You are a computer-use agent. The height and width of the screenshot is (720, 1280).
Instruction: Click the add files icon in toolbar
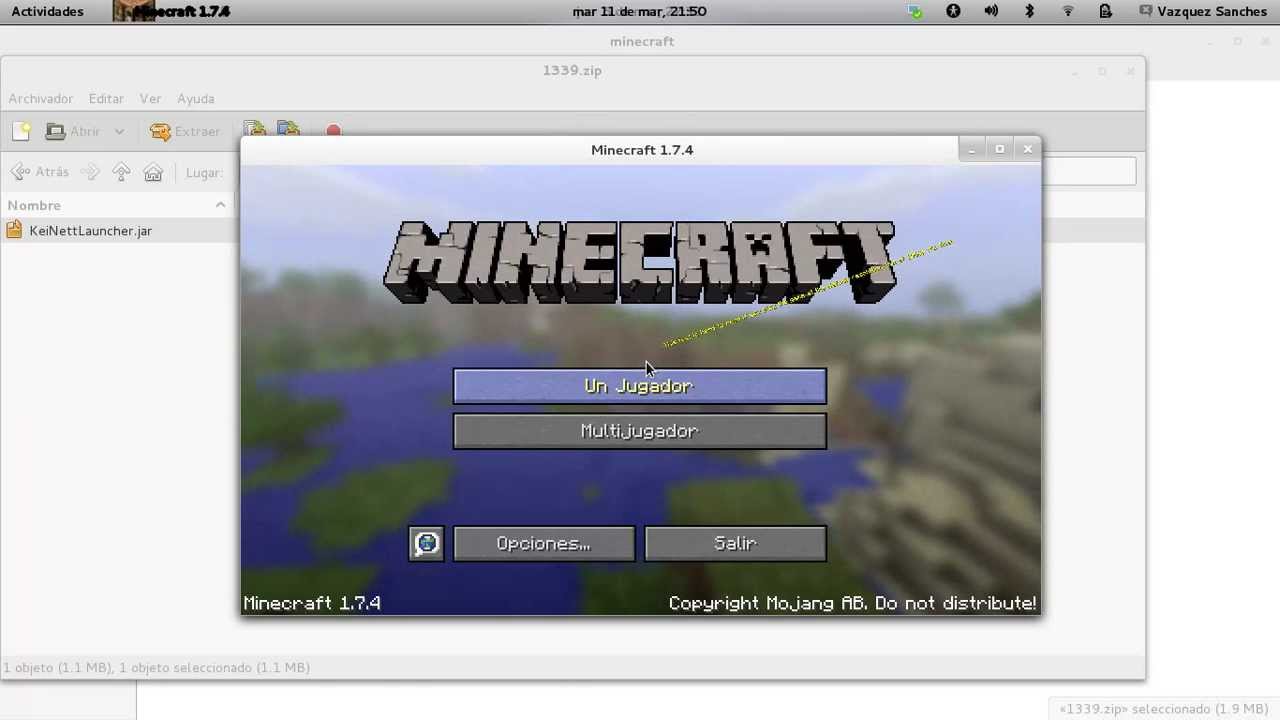pyautogui.click(x=254, y=131)
